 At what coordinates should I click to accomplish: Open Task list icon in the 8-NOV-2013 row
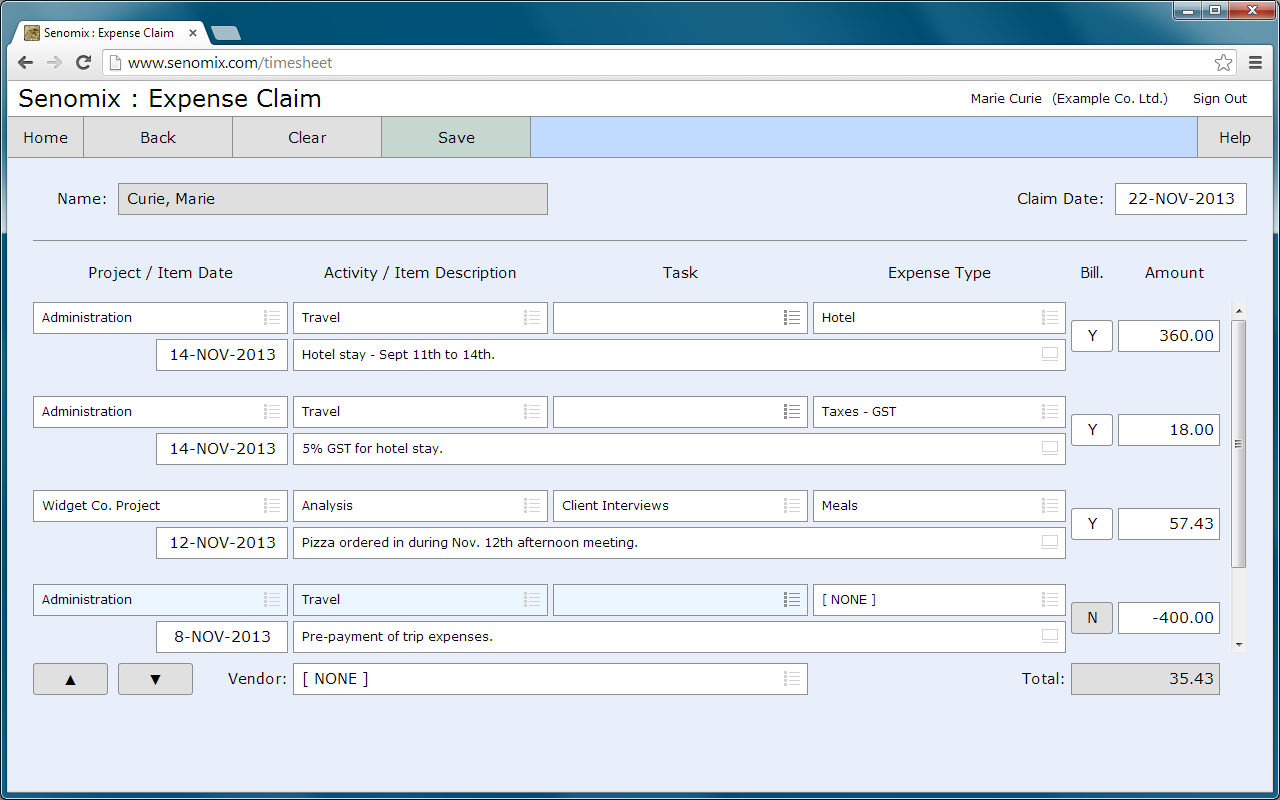[x=792, y=599]
